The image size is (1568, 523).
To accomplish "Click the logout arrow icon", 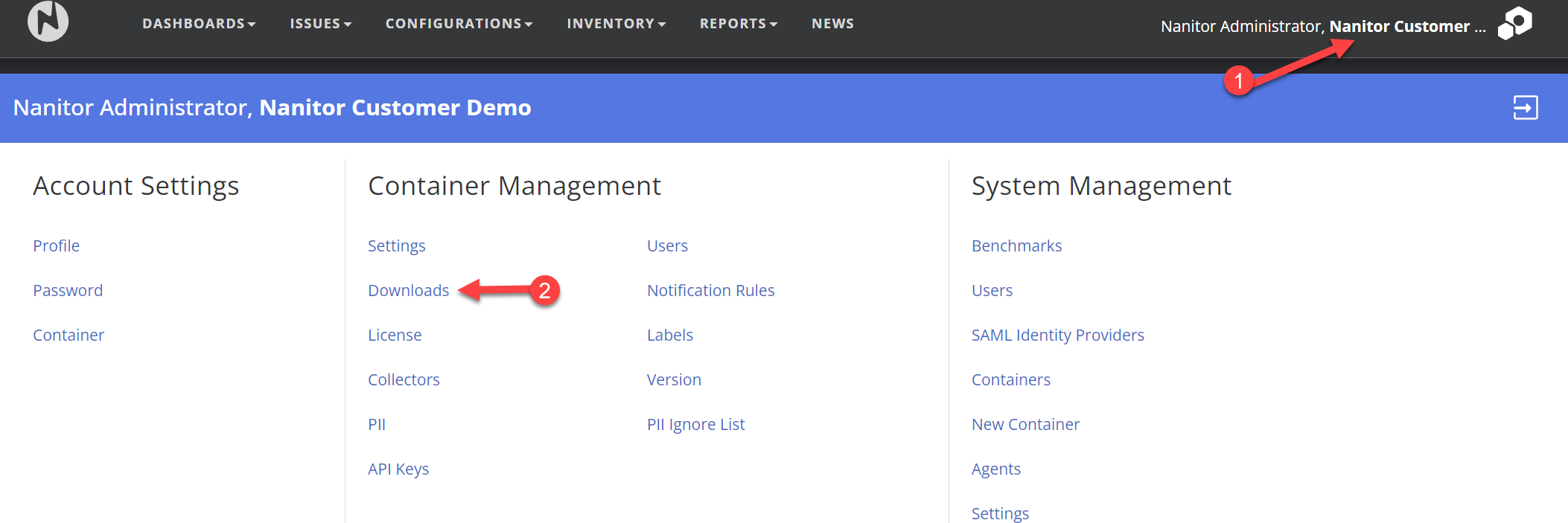I will (x=1525, y=108).
